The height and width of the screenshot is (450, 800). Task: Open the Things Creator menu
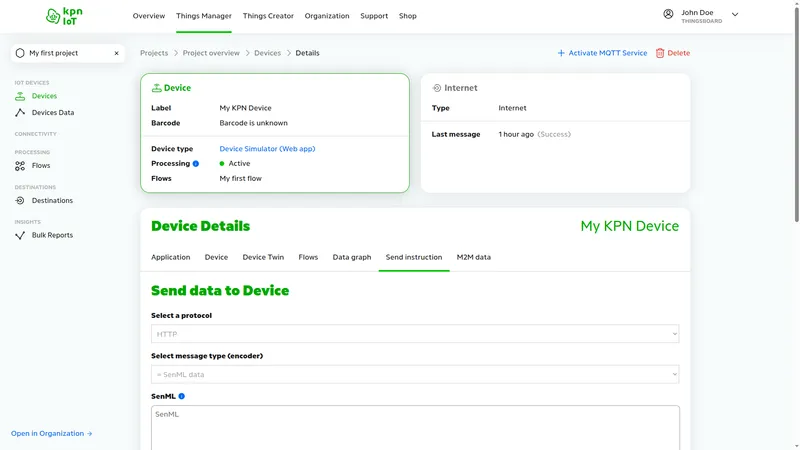(268, 16)
